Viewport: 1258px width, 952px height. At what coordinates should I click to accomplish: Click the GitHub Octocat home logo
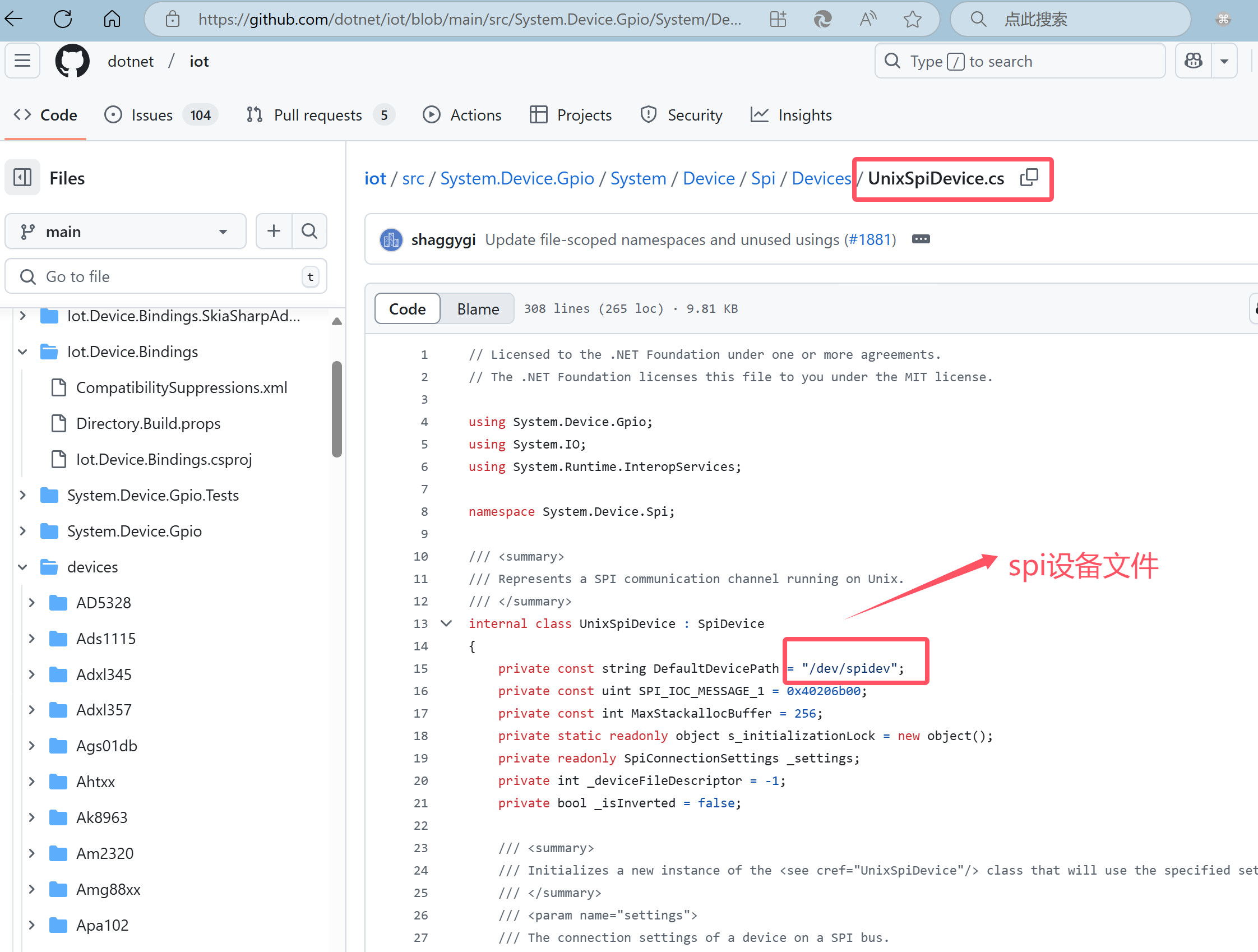(72, 61)
